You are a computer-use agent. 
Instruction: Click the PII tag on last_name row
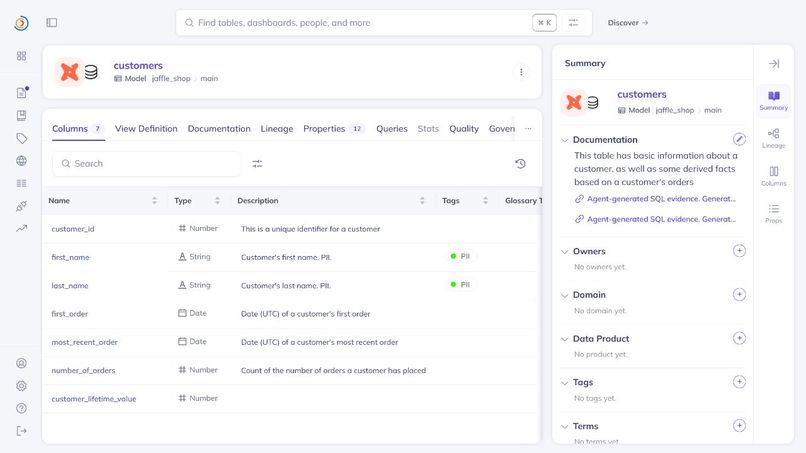point(460,284)
